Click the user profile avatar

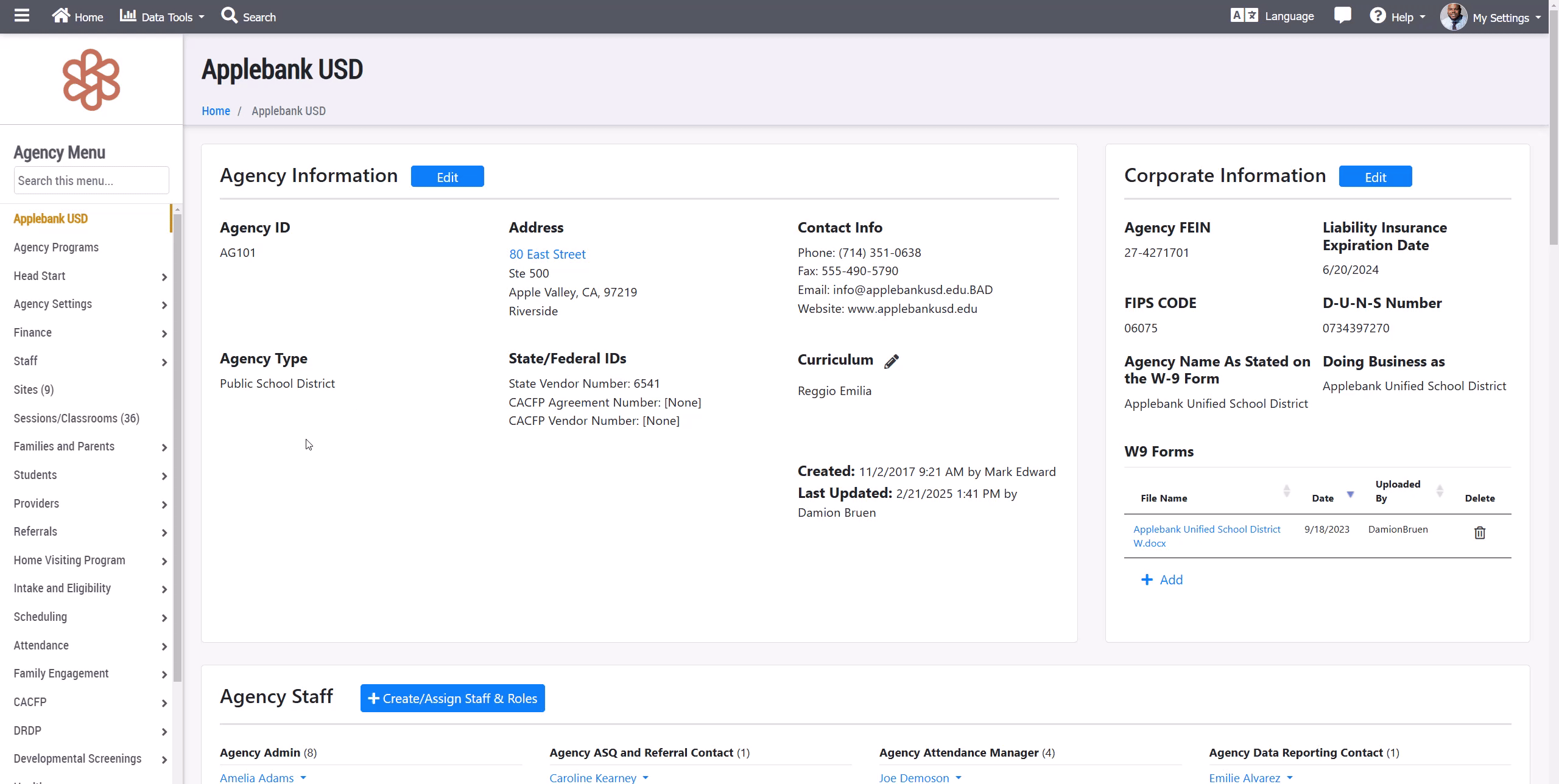(1453, 17)
